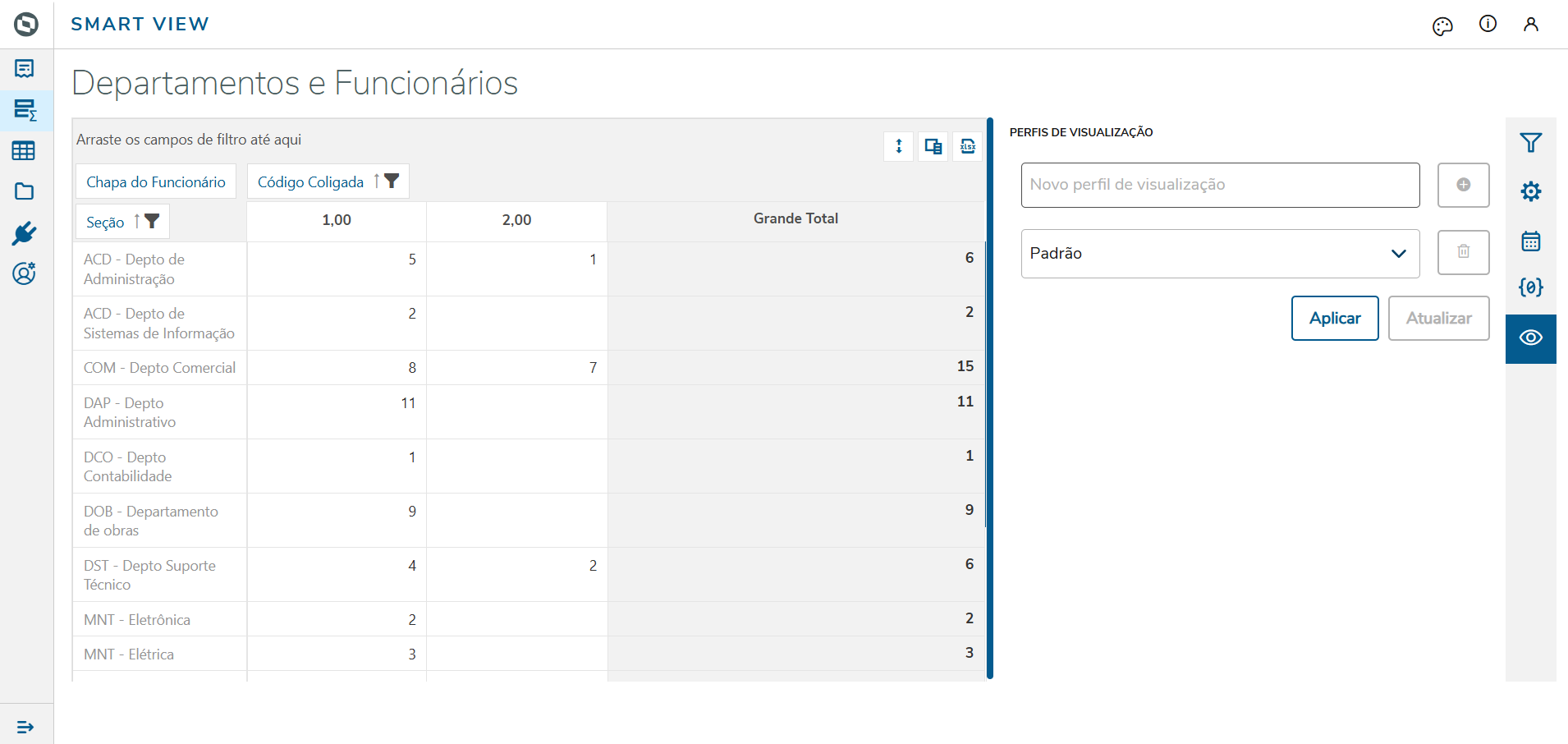Click the SMART VIEW title link
This screenshot has height=744, width=1568.
(140, 25)
